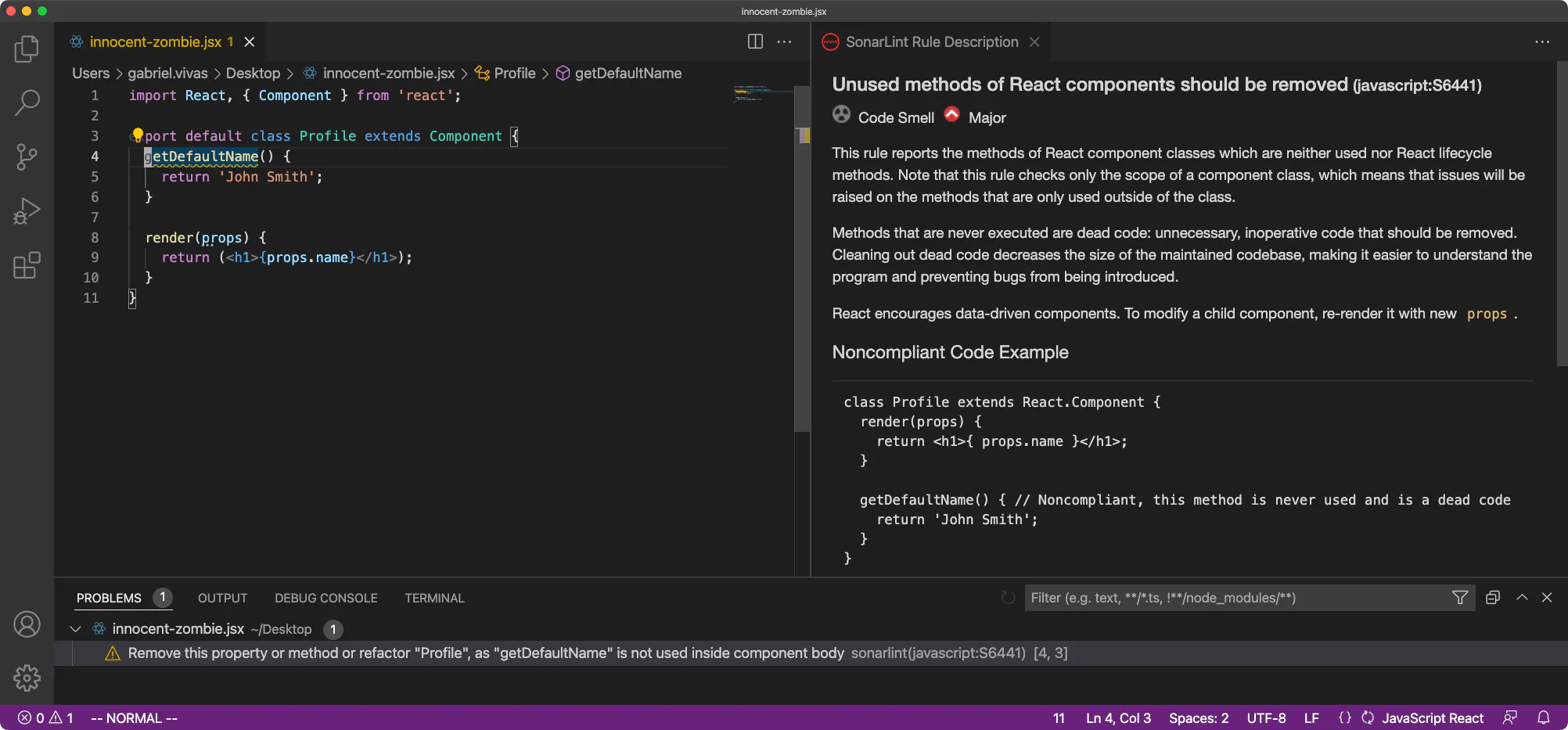1568x730 pixels.
Task: Open the Explorer view in activity bar
Action: [x=27, y=49]
